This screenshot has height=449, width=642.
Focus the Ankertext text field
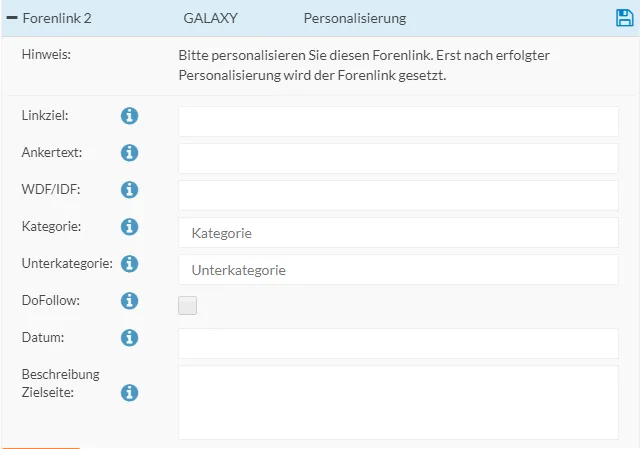click(x=398, y=158)
